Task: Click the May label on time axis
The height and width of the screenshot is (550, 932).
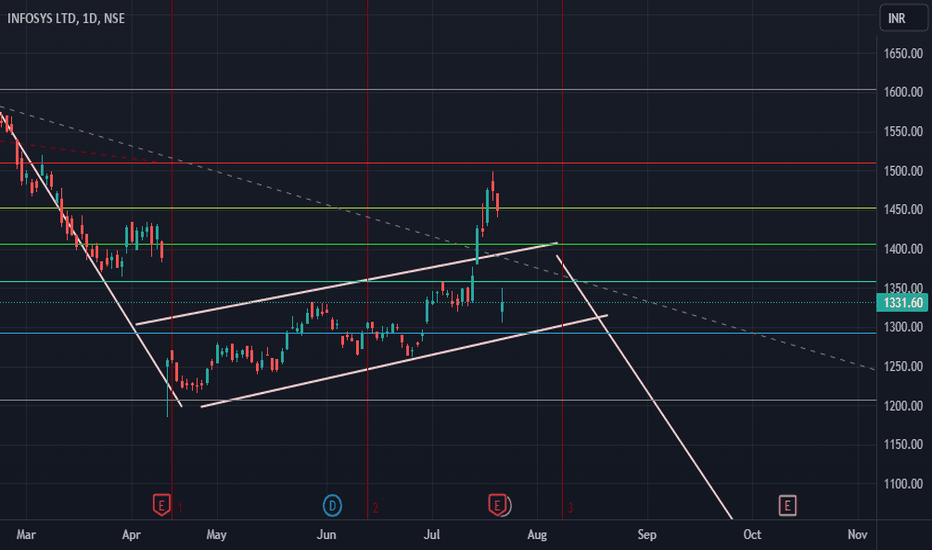Action: click(216, 535)
